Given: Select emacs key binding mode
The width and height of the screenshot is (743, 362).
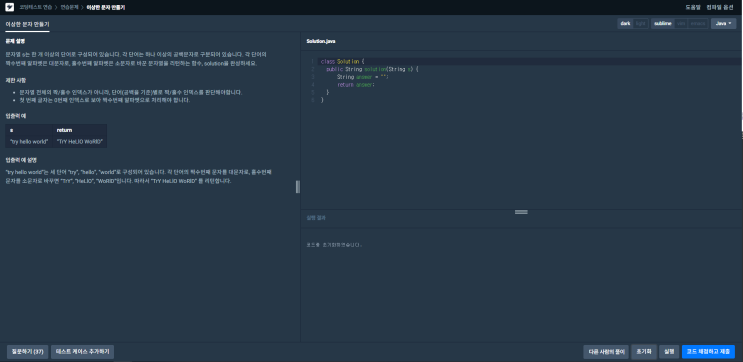Looking at the screenshot, I should coord(698,24).
